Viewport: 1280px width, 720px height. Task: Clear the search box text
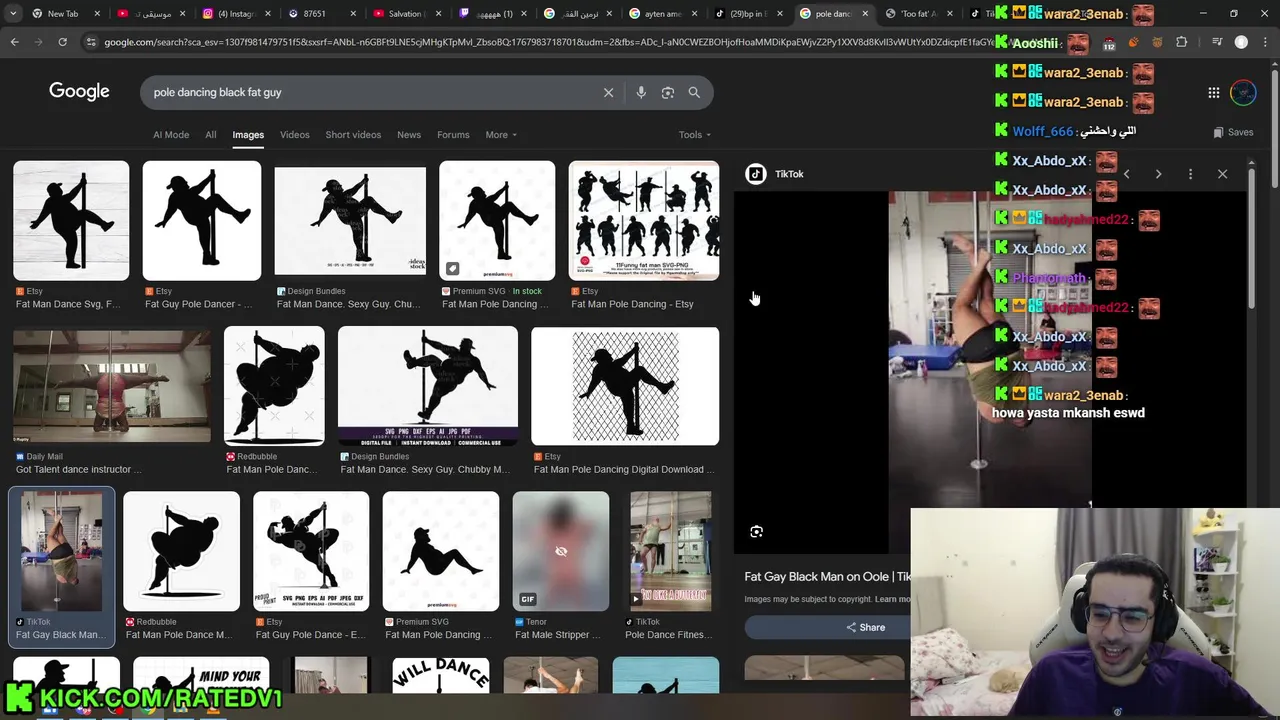coord(608,92)
